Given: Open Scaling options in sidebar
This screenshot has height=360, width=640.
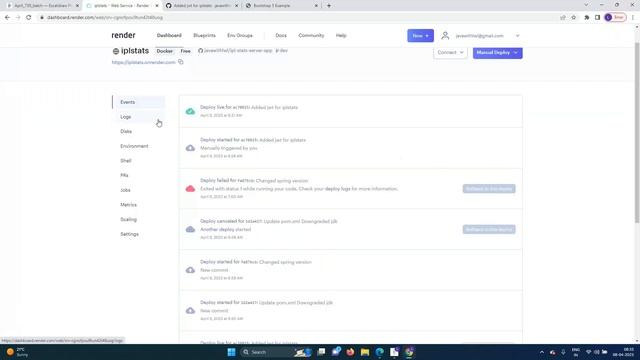Looking at the screenshot, I should [x=129, y=220].
